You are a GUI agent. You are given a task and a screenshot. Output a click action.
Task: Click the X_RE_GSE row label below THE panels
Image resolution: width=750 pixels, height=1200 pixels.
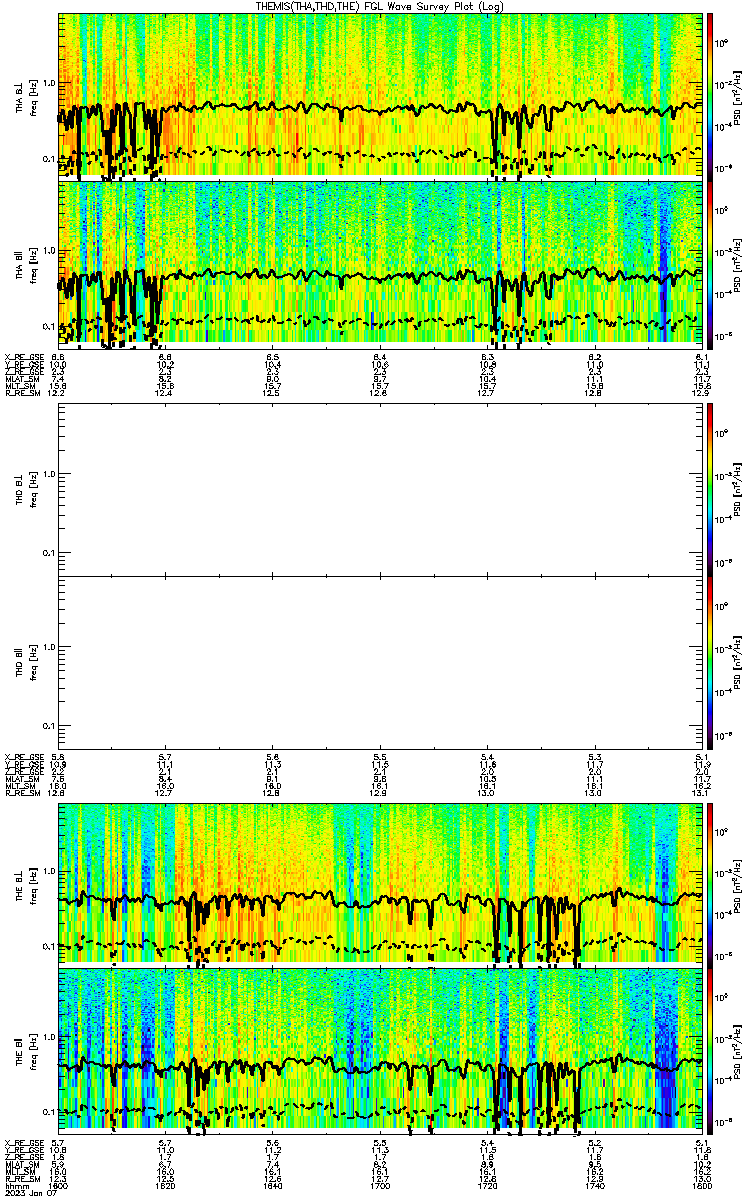pos(26,1143)
